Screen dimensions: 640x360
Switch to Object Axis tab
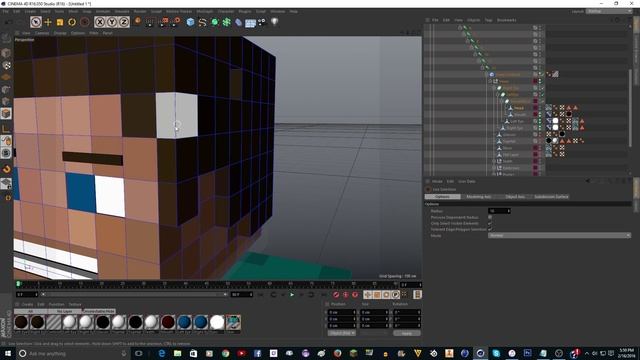515,197
